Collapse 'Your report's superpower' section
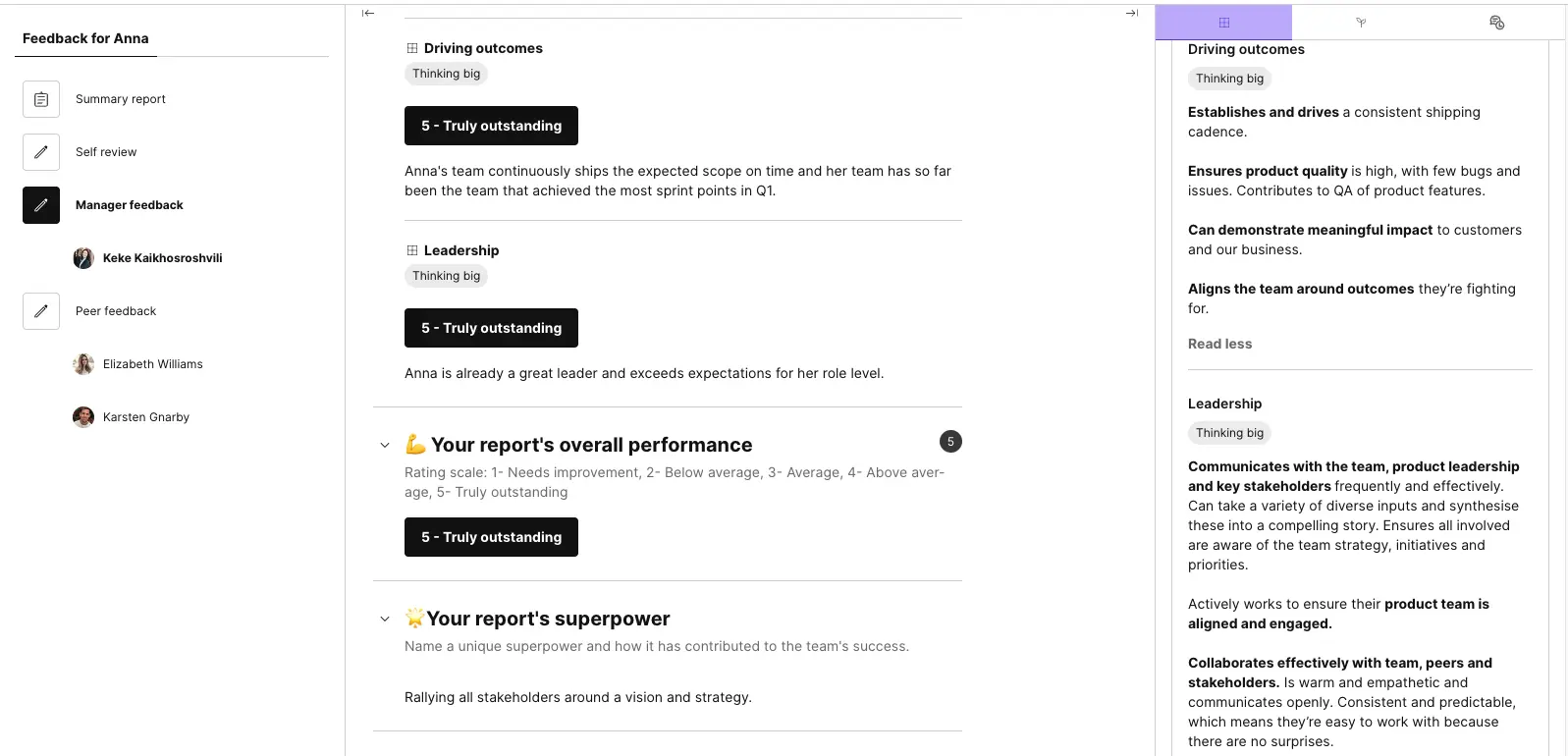Image resolution: width=1568 pixels, height=756 pixels. 385,620
